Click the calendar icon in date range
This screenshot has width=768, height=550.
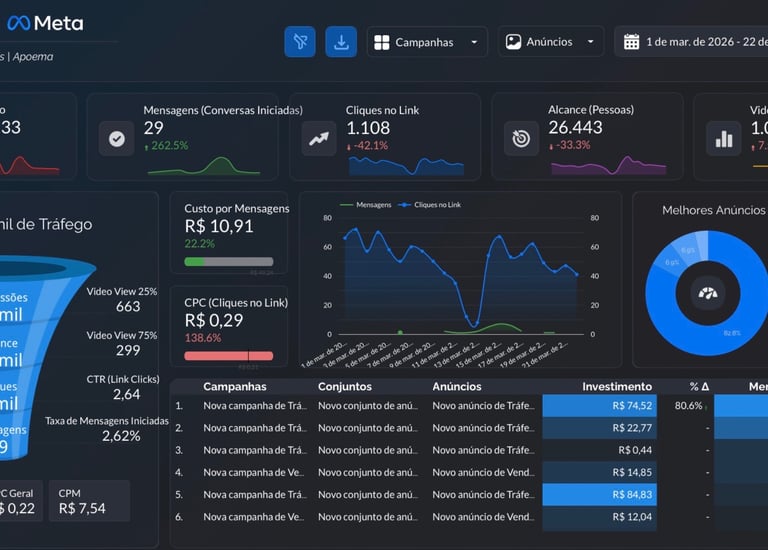[631, 42]
